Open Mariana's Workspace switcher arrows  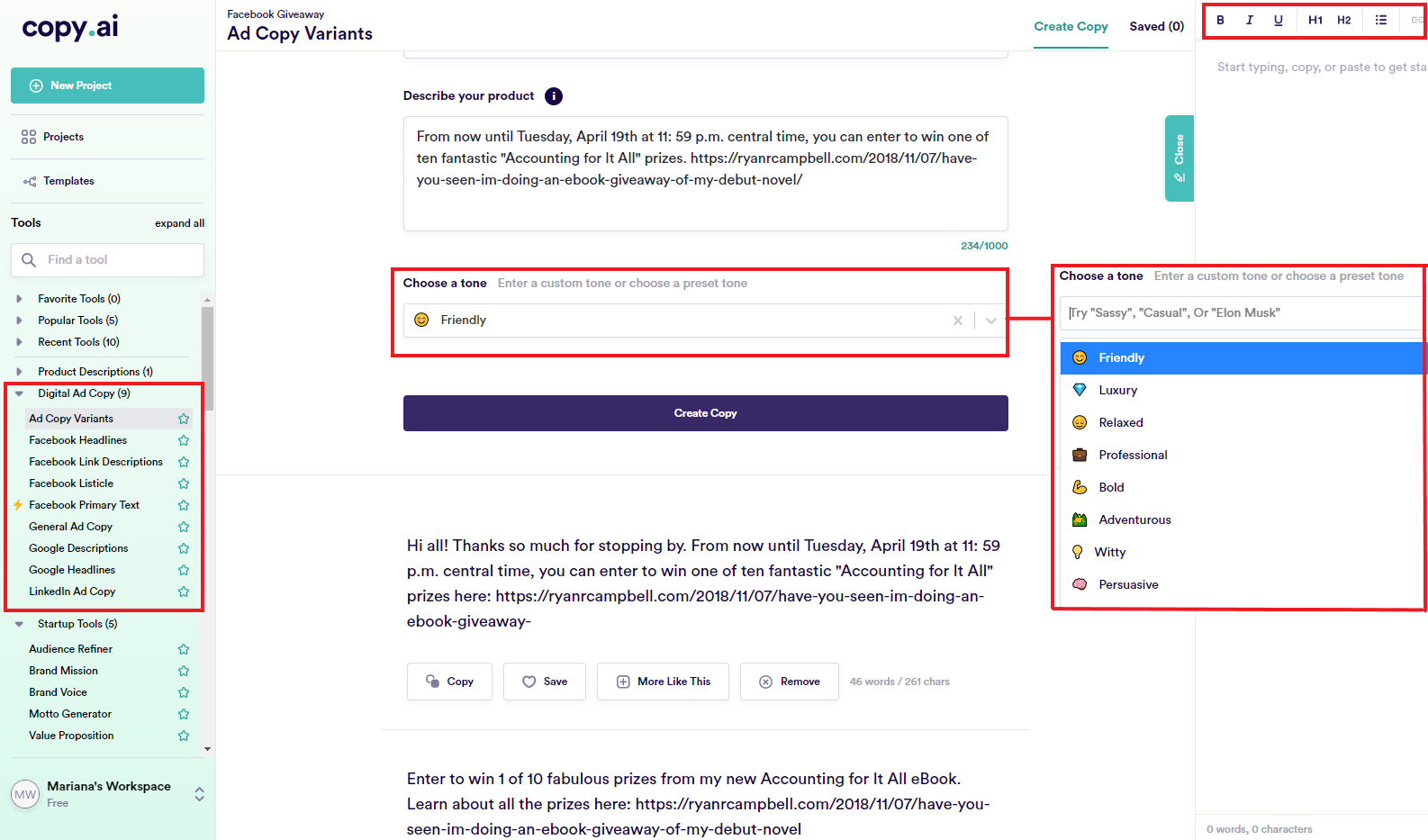click(x=199, y=794)
